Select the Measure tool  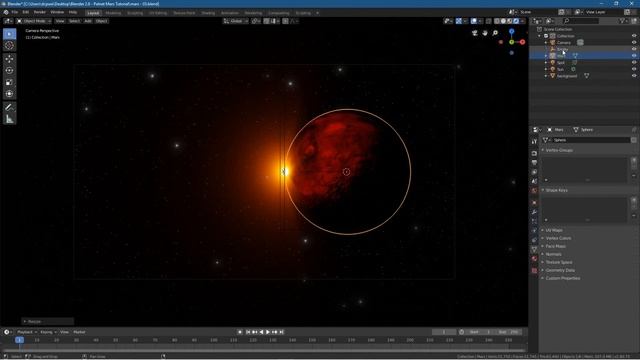pos(9,119)
